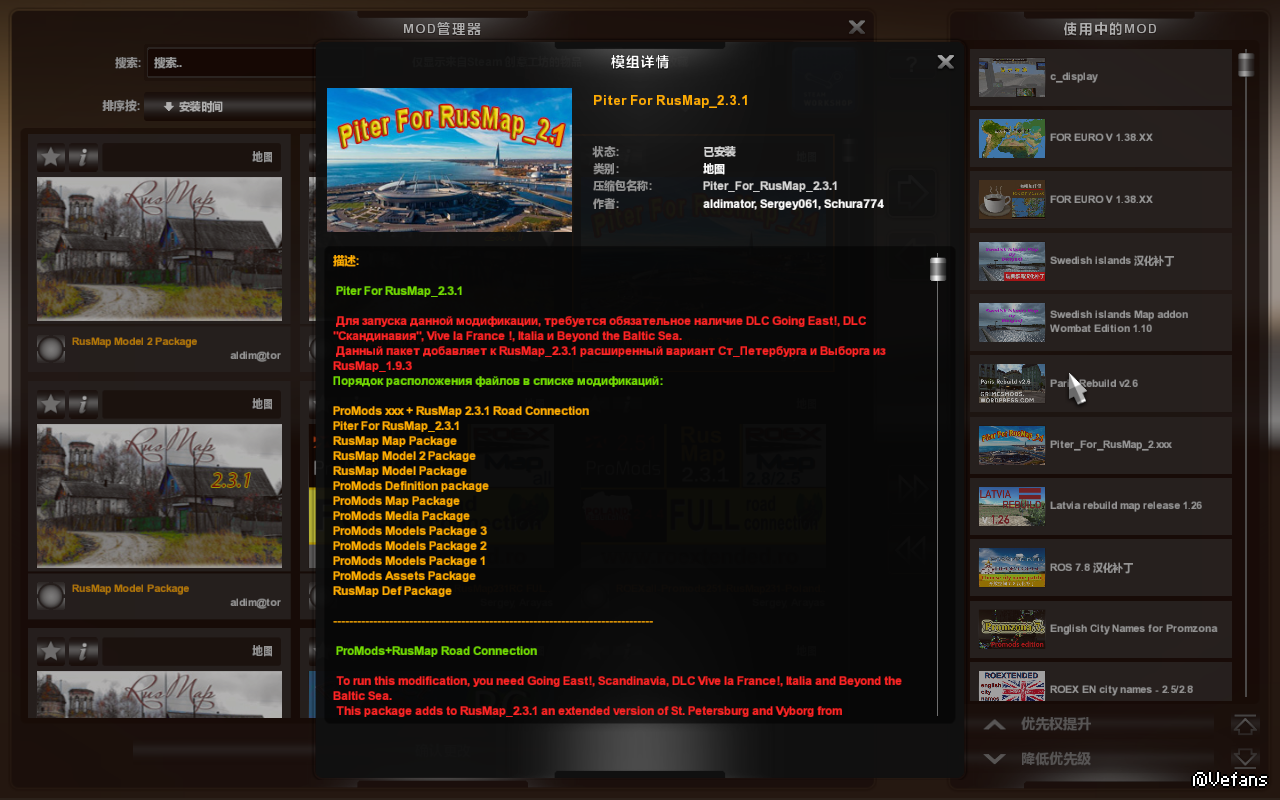Click aldim@tor author on RusMap Model Package card
The image size is (1280, 800).
255,603
